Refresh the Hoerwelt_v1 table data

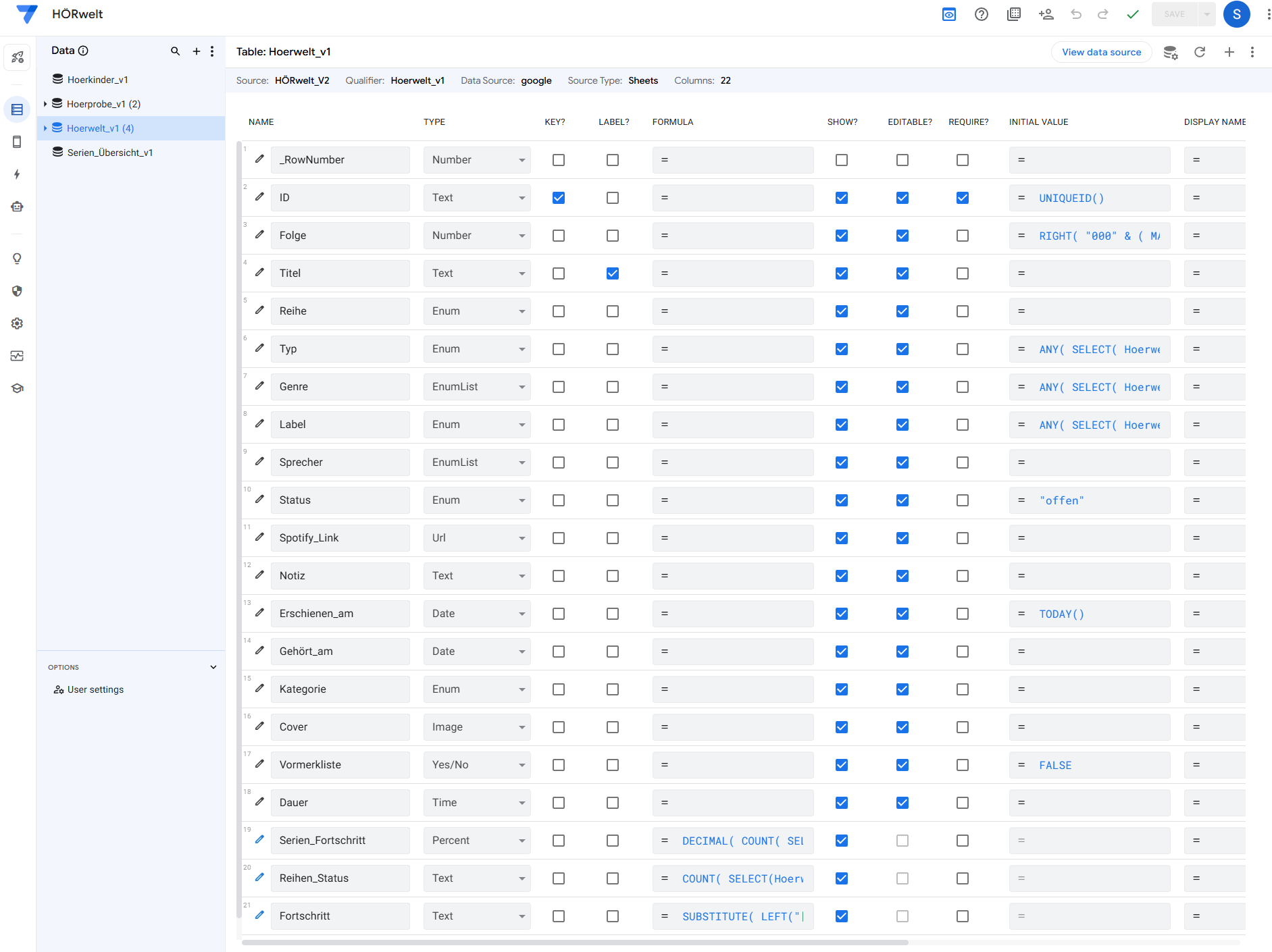click(1200, 52)
